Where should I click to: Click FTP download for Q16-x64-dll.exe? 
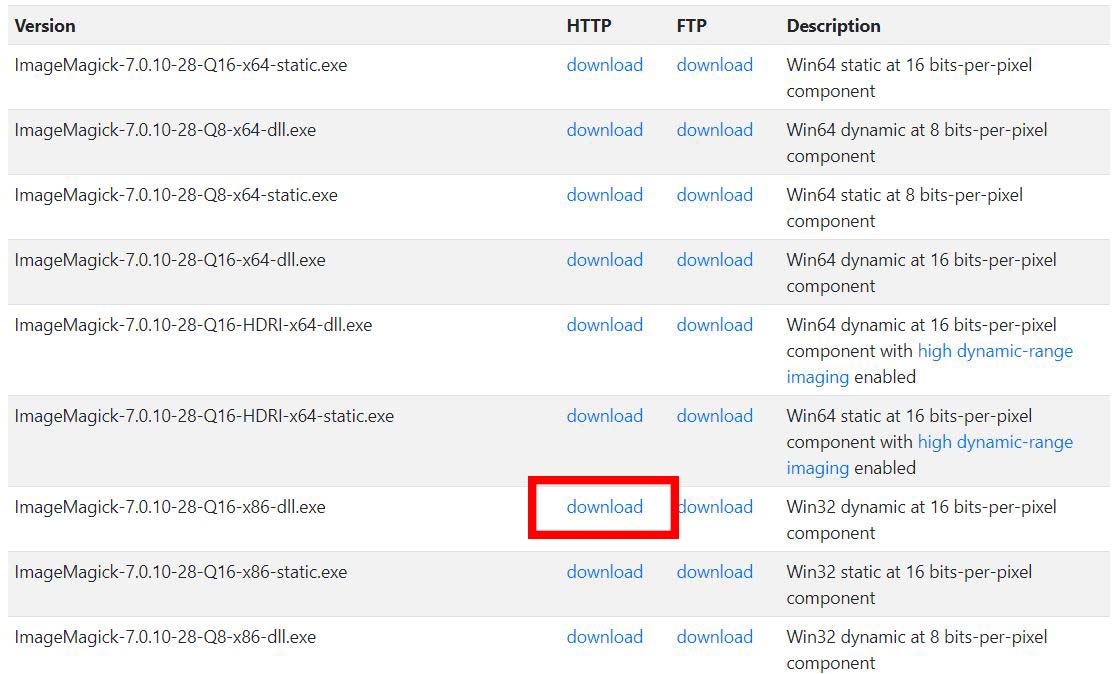pyautogui.click(x=714, y=260)
